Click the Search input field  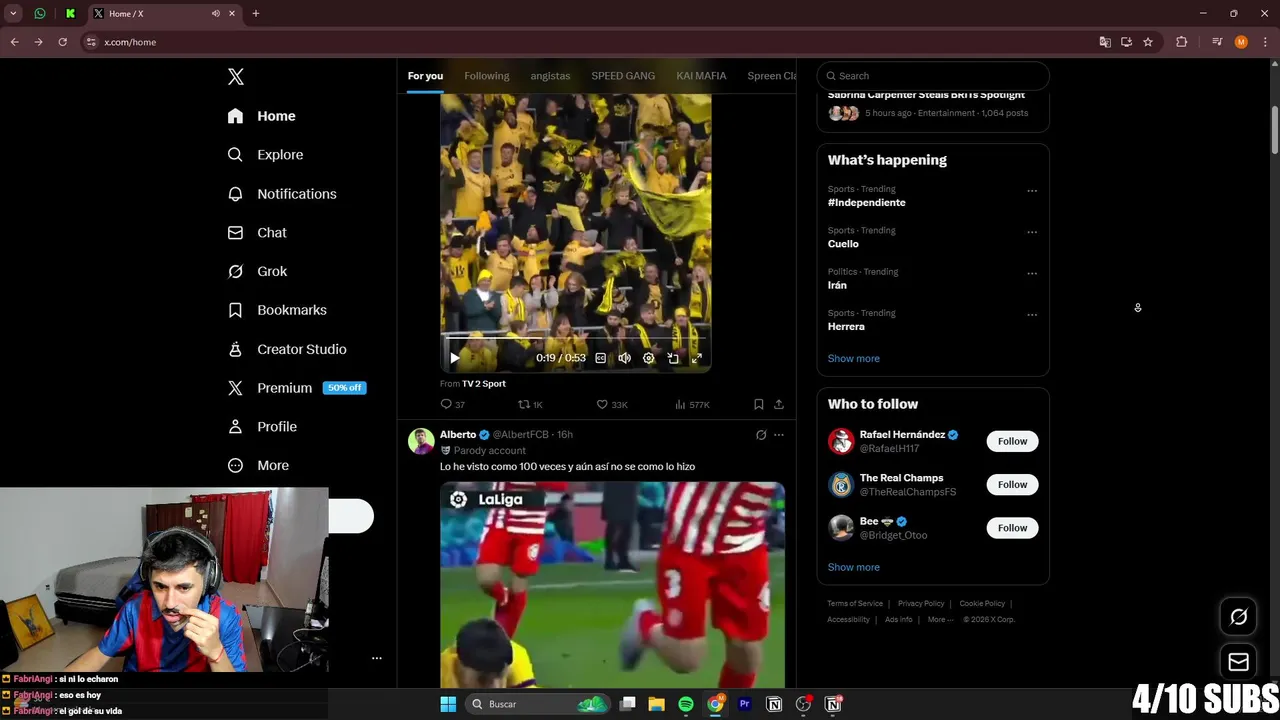(x=933, y=76)
